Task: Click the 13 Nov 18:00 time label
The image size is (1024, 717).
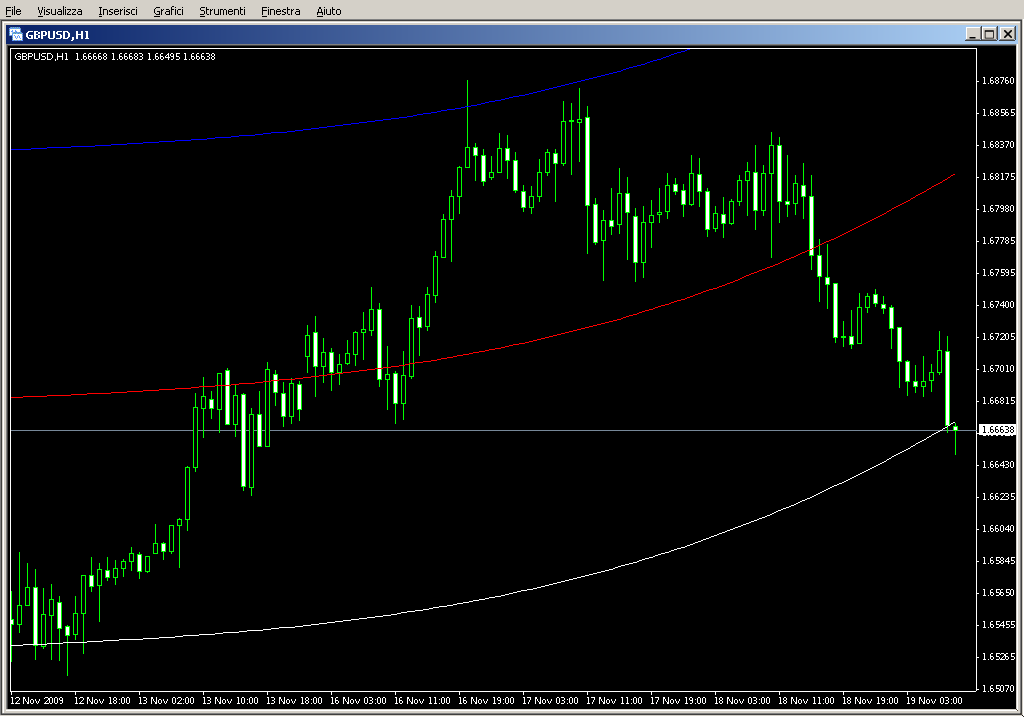Action: 295,701
